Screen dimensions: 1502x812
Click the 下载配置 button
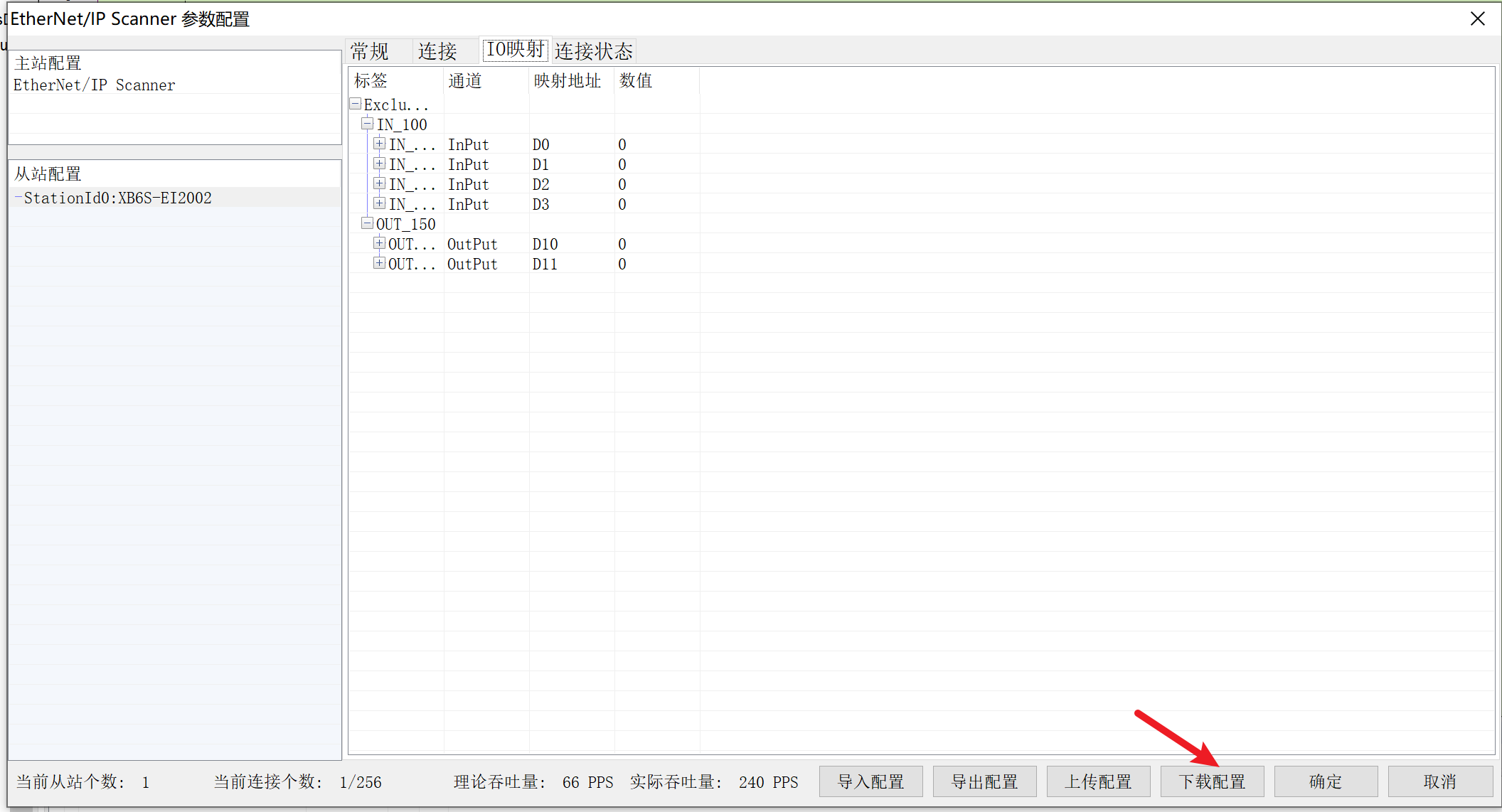(x=1213, y=781)
